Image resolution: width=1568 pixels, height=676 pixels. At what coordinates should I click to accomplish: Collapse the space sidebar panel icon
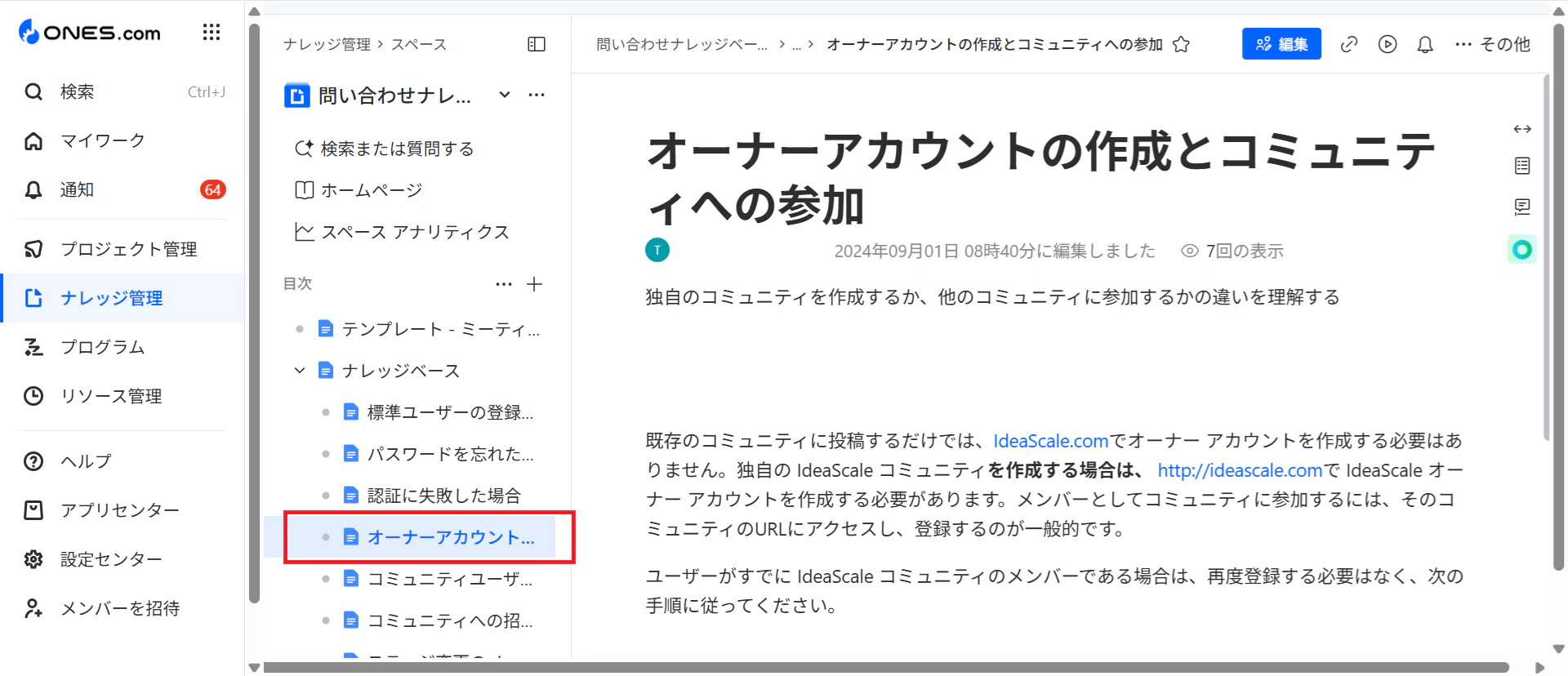pos(537,44)
